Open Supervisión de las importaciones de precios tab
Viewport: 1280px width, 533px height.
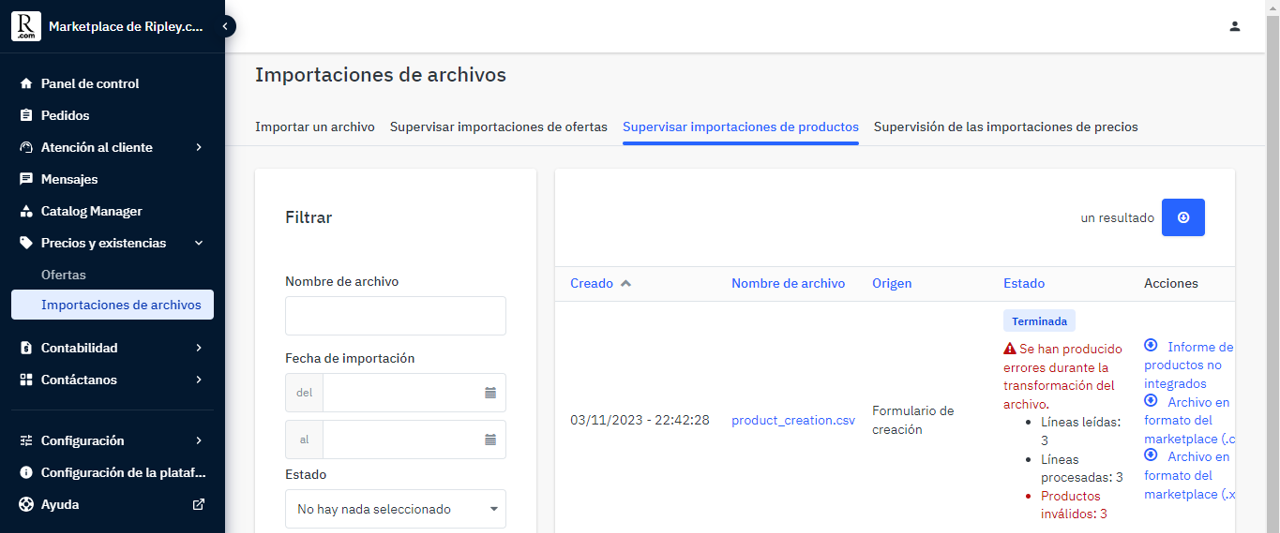point(1006,127)
